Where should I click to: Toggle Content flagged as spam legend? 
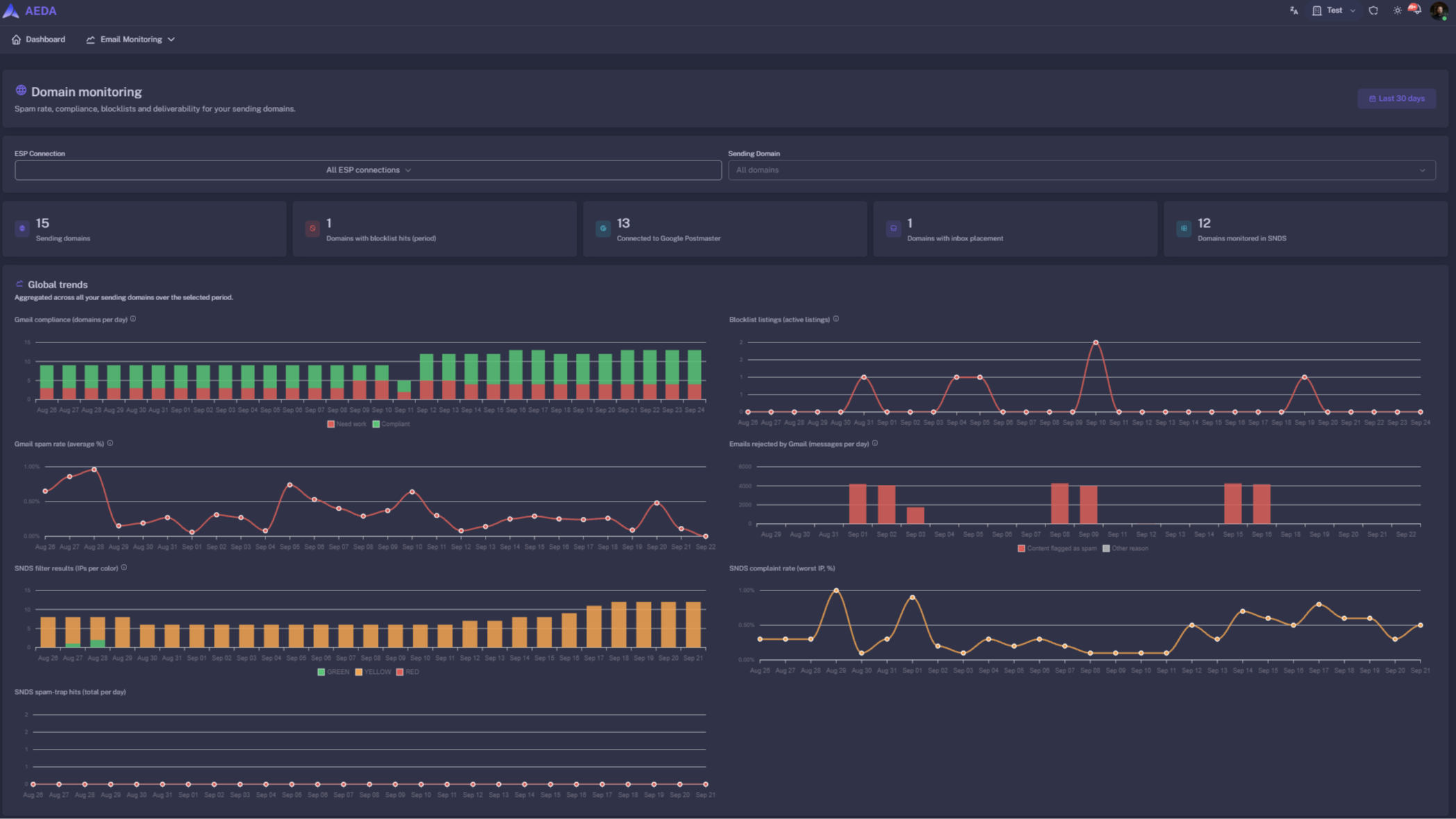click(1057, 548)
